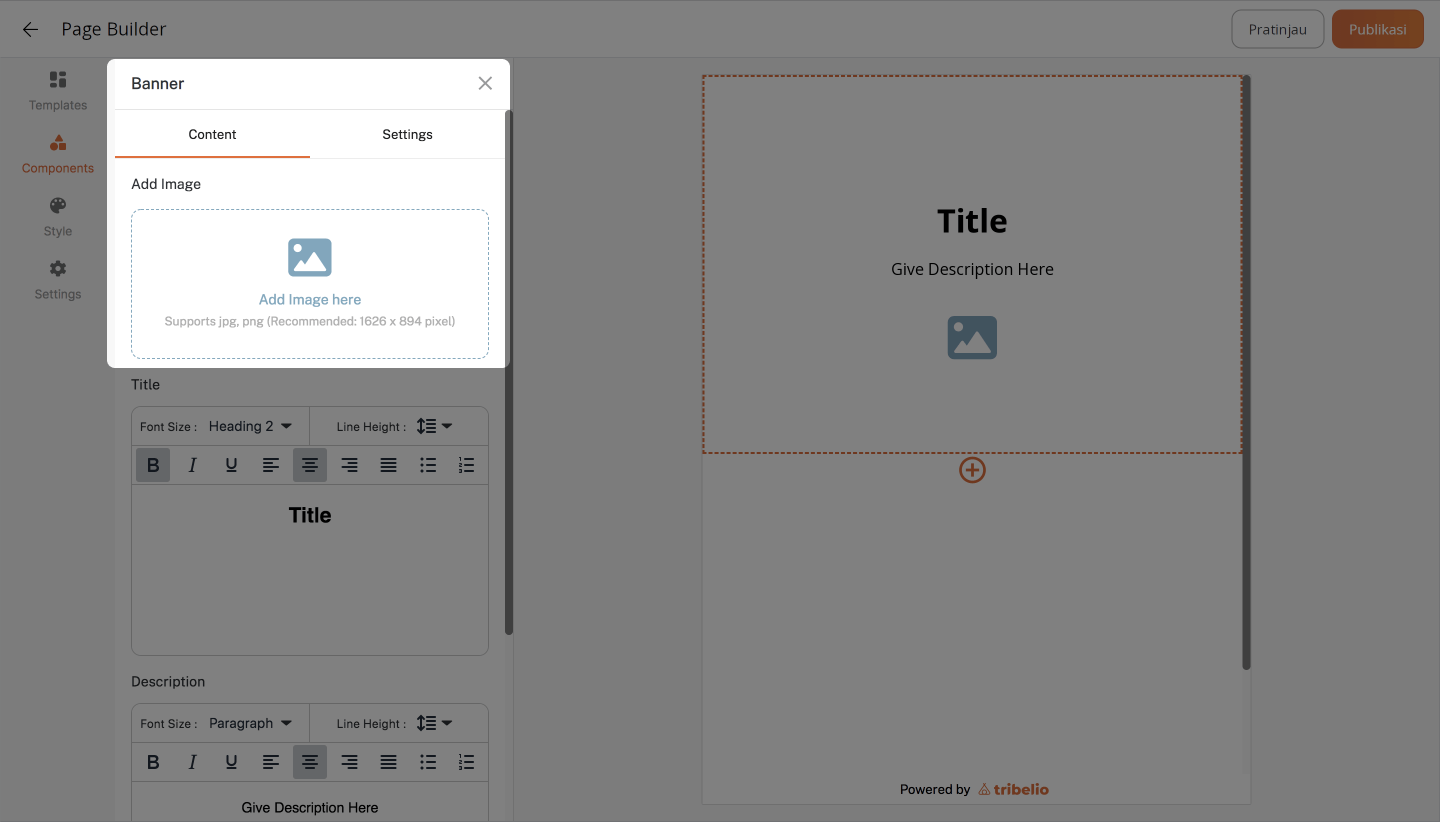Open the Description Font Size Paragraph dropdown
Screen dimensions: 1440x822
(x=250, y=723)
